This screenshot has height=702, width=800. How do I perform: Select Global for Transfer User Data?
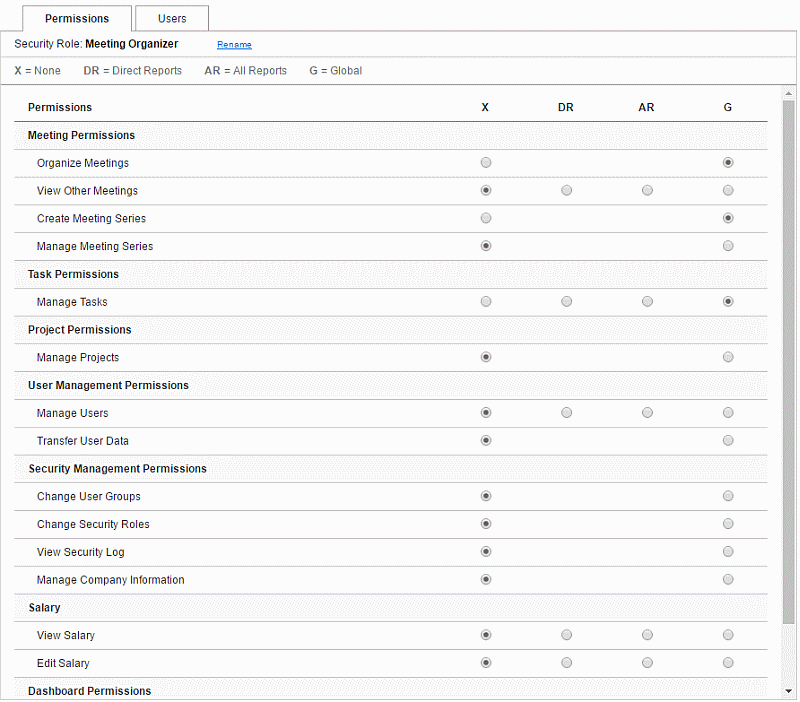click(728, 440)
